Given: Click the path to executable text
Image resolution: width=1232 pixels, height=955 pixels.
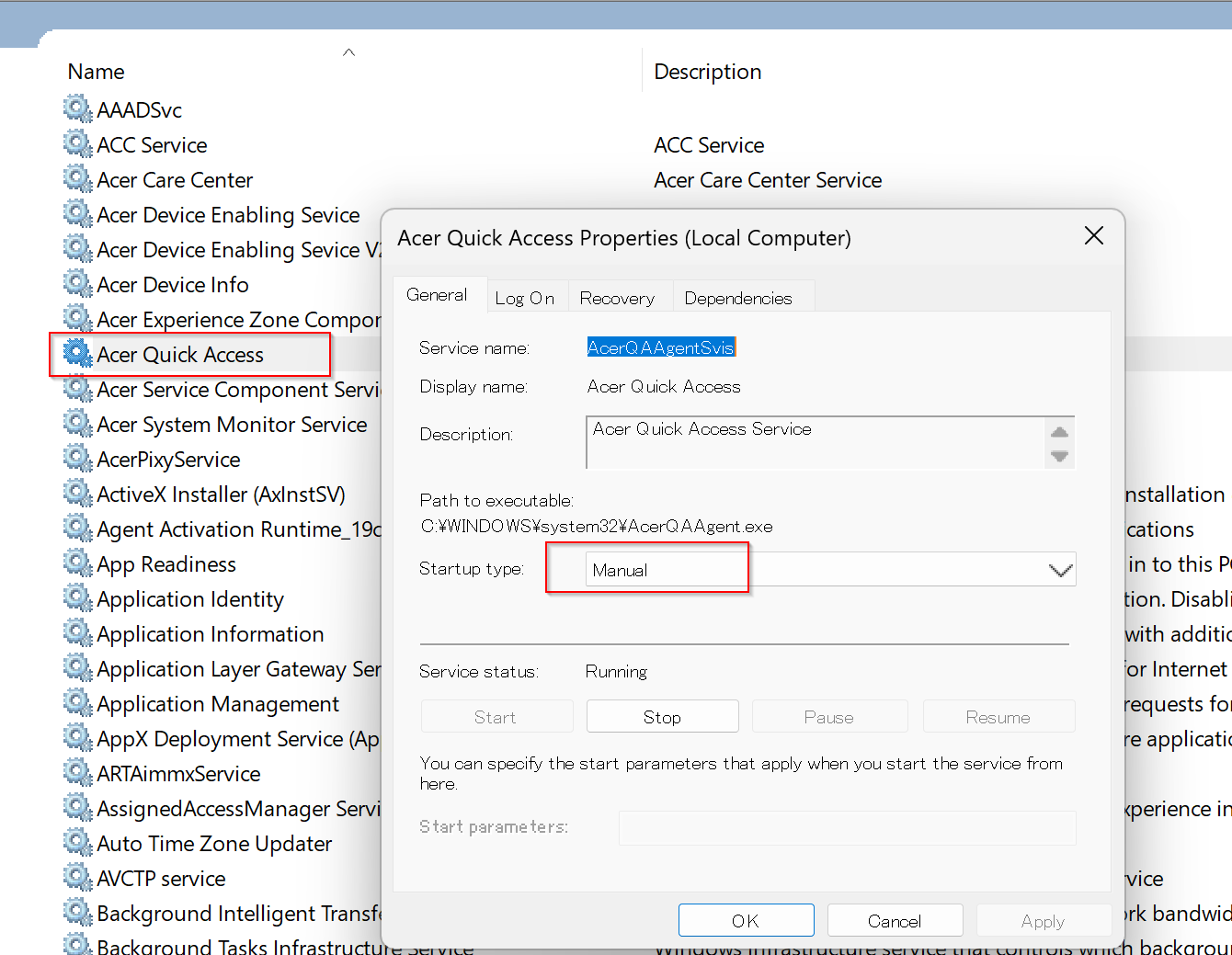Looking at the screenshot, I should point(597,527).
